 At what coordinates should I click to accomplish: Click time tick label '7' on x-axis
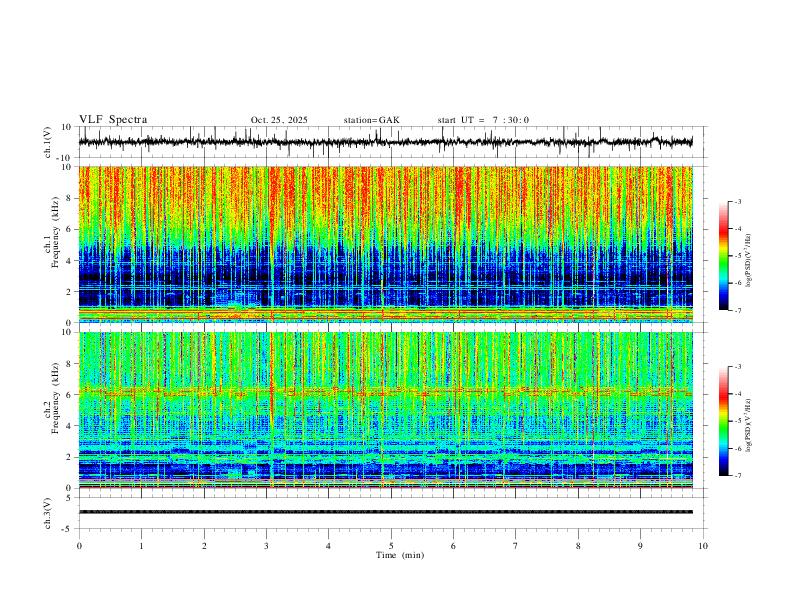(516, 546)
